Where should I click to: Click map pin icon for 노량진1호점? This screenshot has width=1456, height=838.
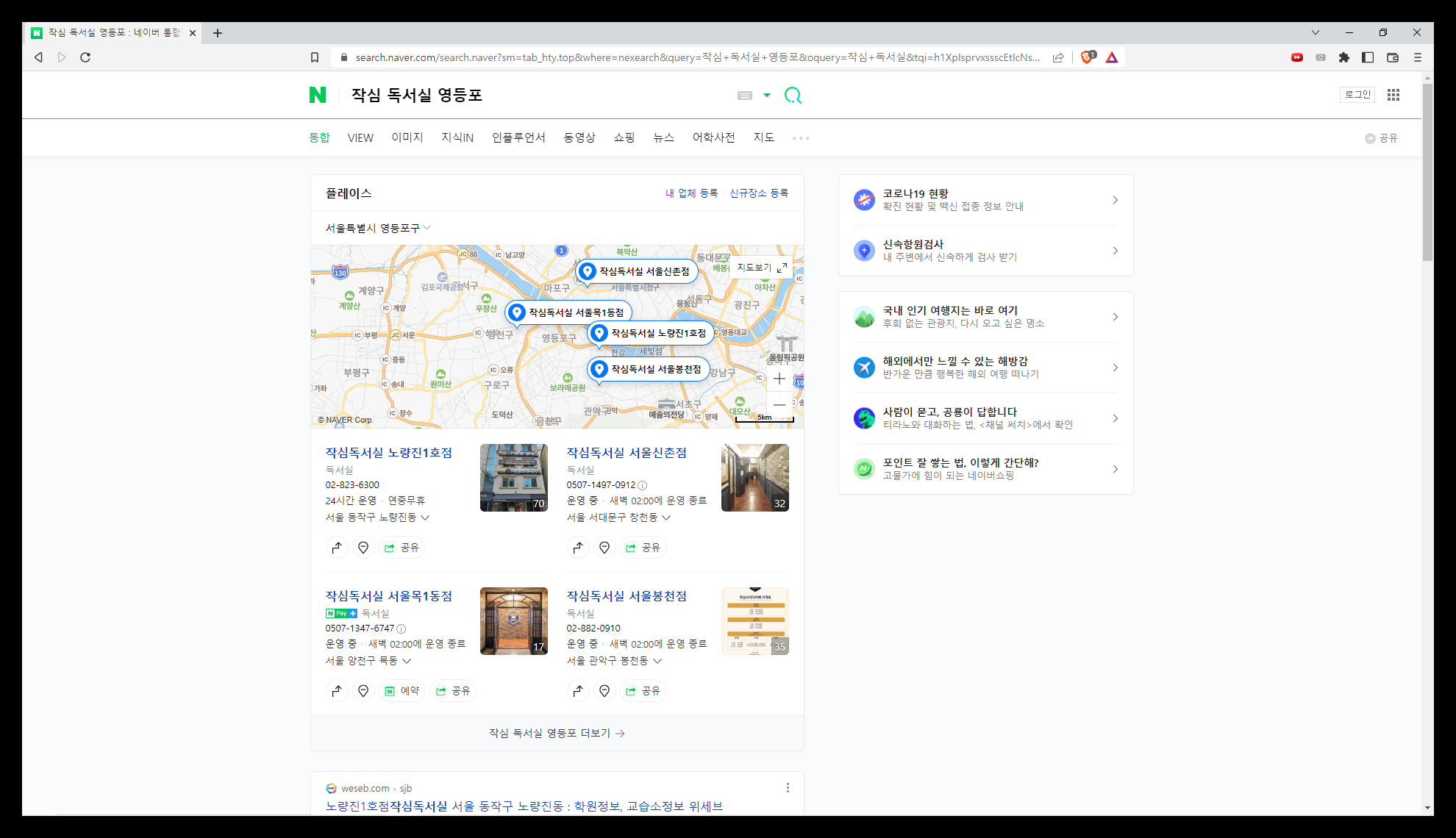click(363, 548)
